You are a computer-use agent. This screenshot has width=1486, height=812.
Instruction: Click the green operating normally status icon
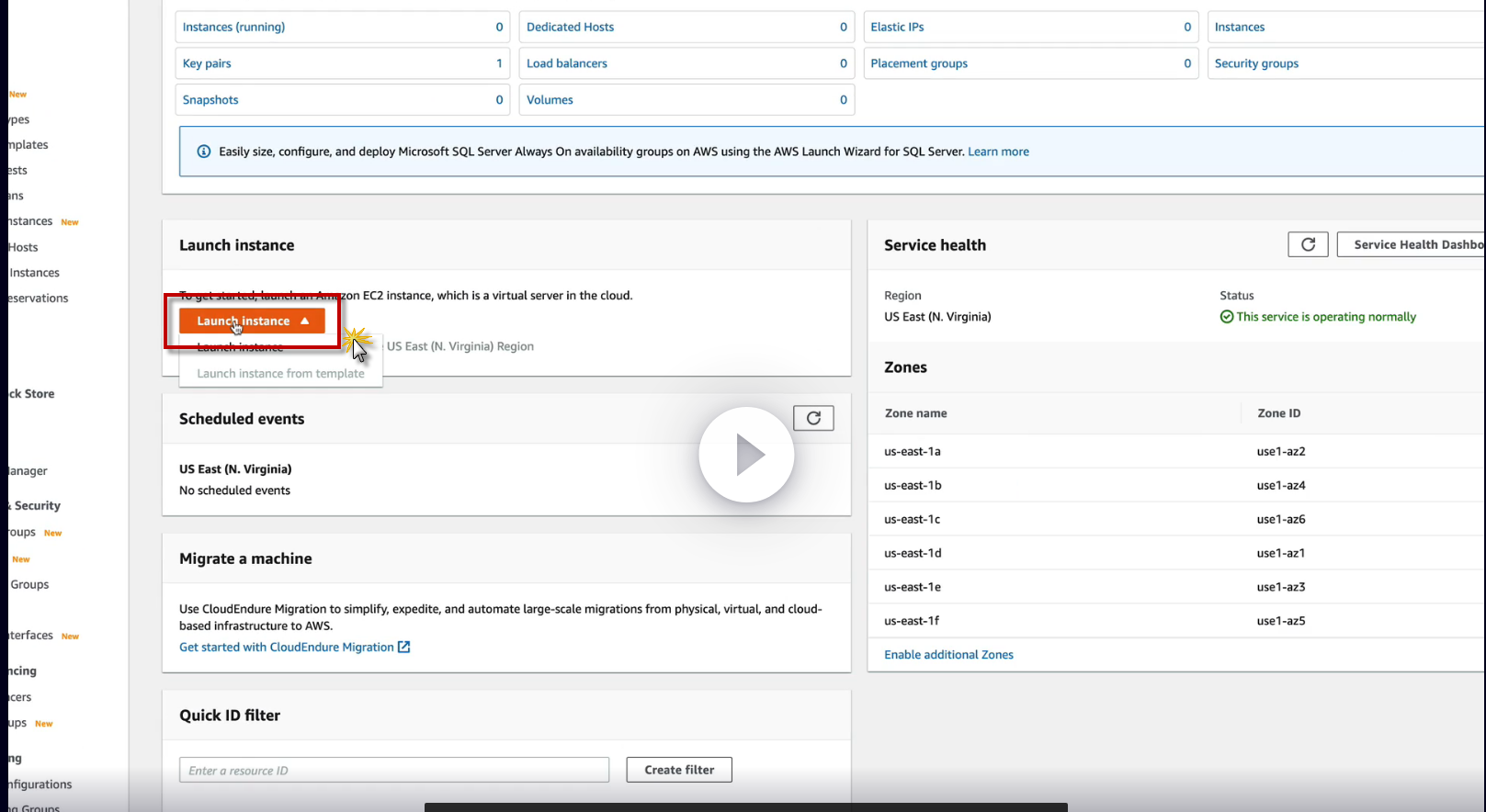pyautogui.click(x=1227, y=317)
